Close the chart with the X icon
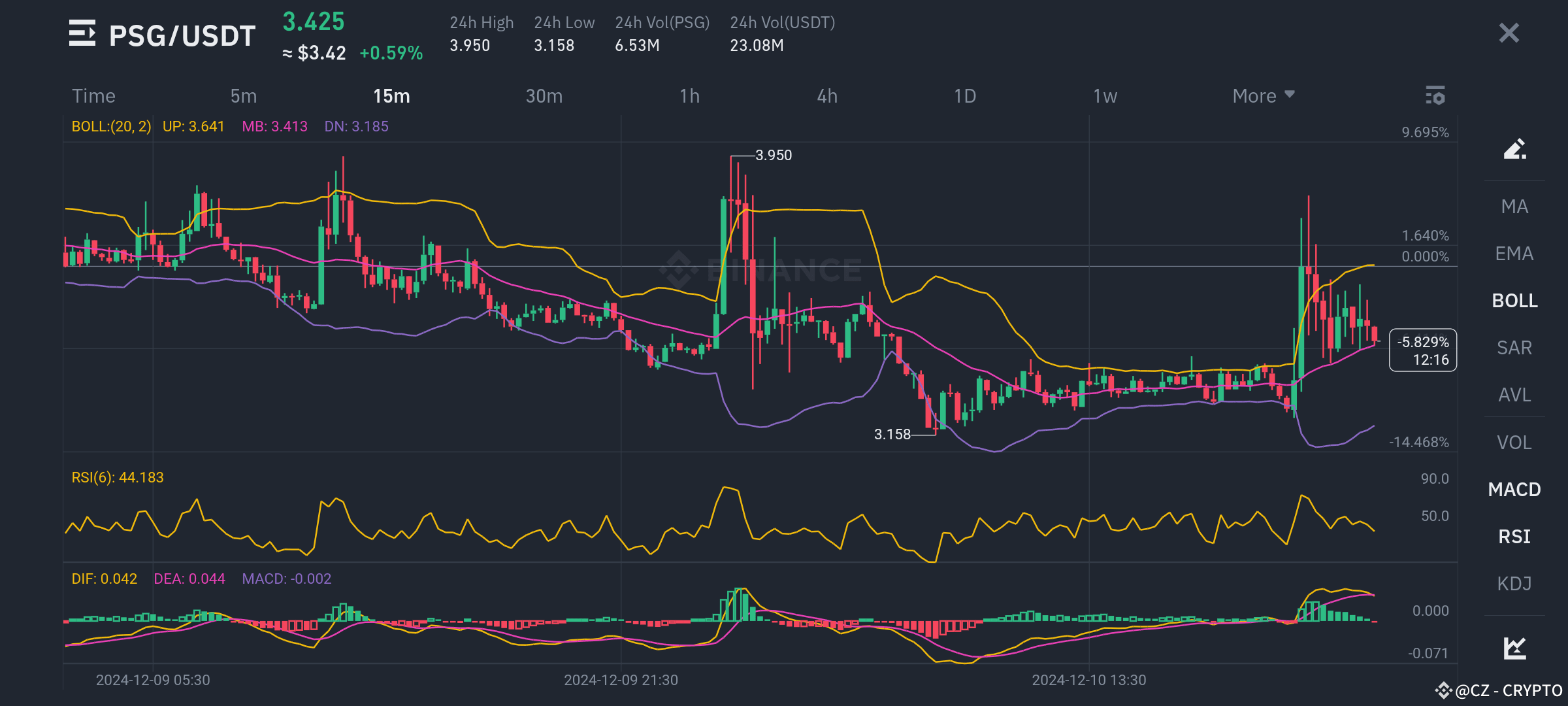This screenshot has width=1568, height=706. 1509,33
